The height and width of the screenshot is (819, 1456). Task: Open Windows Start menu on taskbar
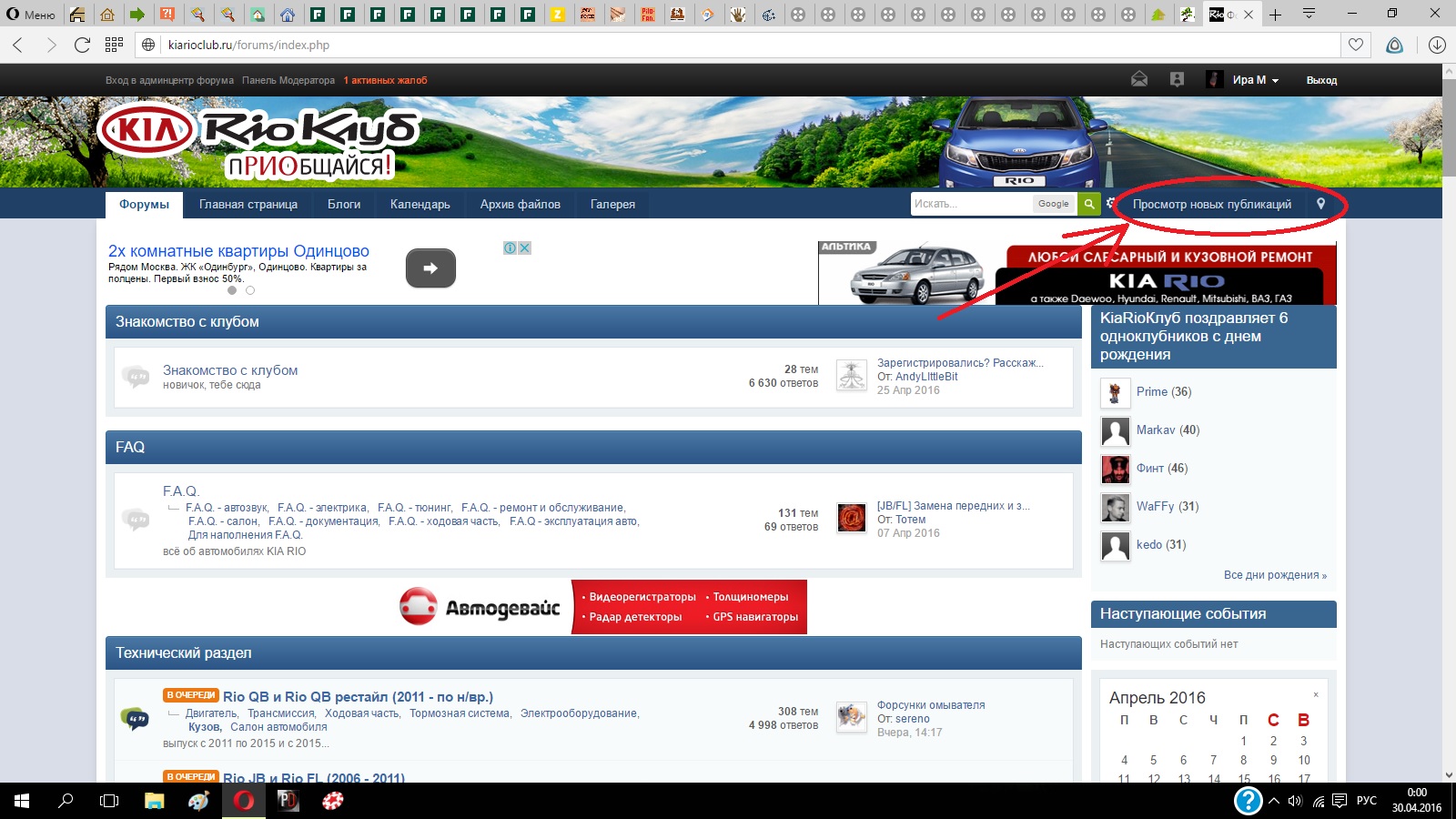tap(22, 801)
